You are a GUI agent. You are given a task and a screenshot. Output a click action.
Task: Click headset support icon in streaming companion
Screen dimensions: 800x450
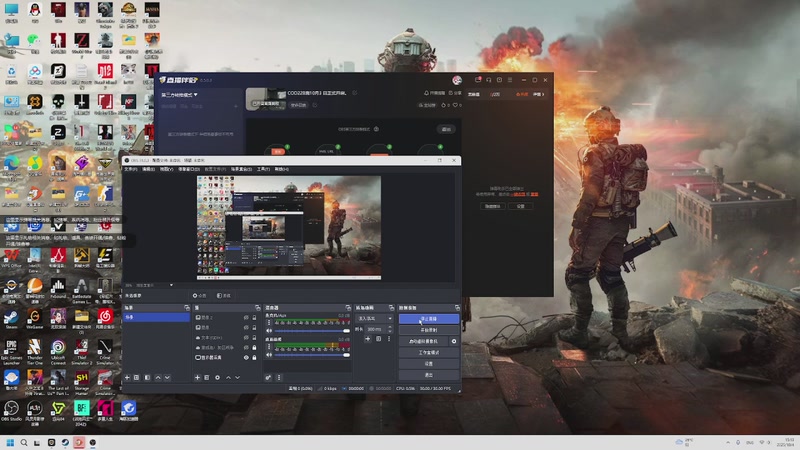pos(489,80)
